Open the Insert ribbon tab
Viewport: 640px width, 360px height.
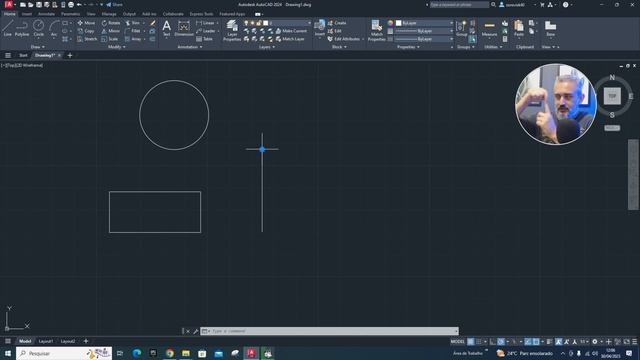[x=27, y=14]
